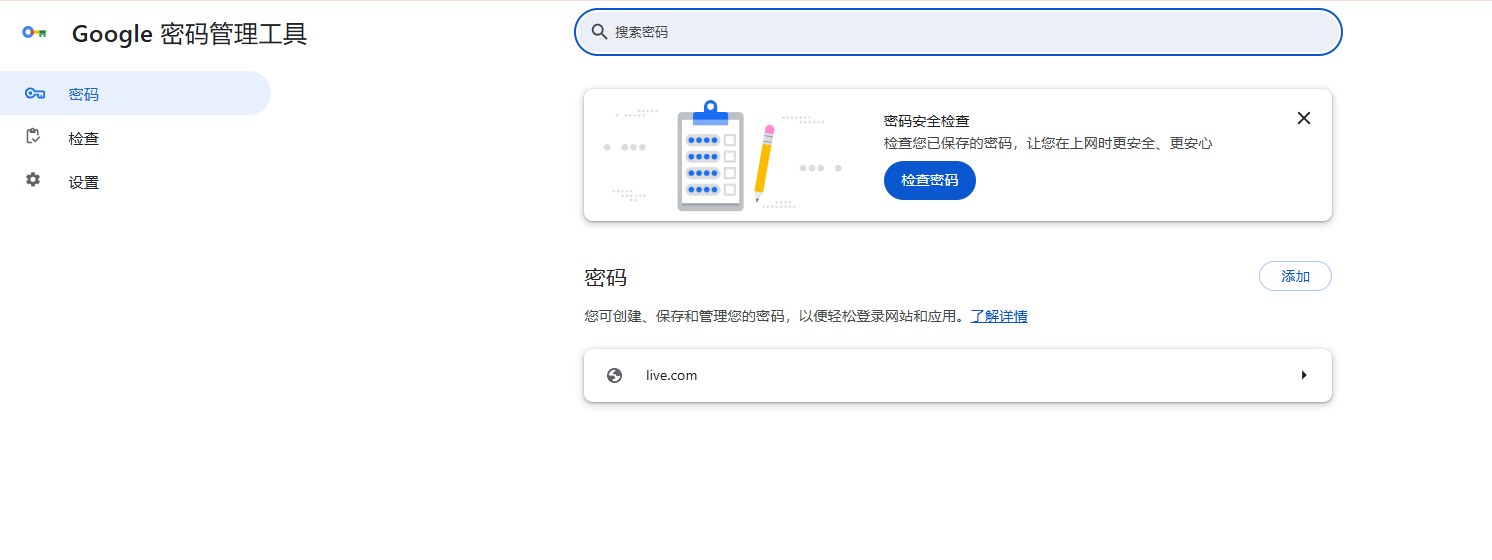Click the 密码 section heading
1492x560 pixels.
[x=606, y=278]
